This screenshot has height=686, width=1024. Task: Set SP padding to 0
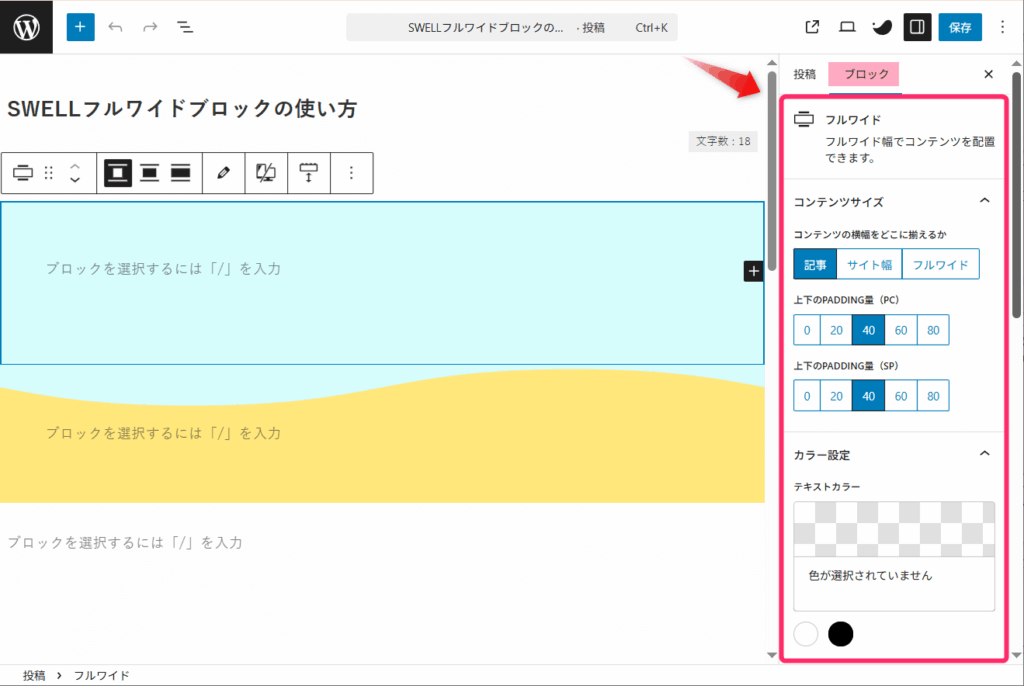(x=807, y=396)
